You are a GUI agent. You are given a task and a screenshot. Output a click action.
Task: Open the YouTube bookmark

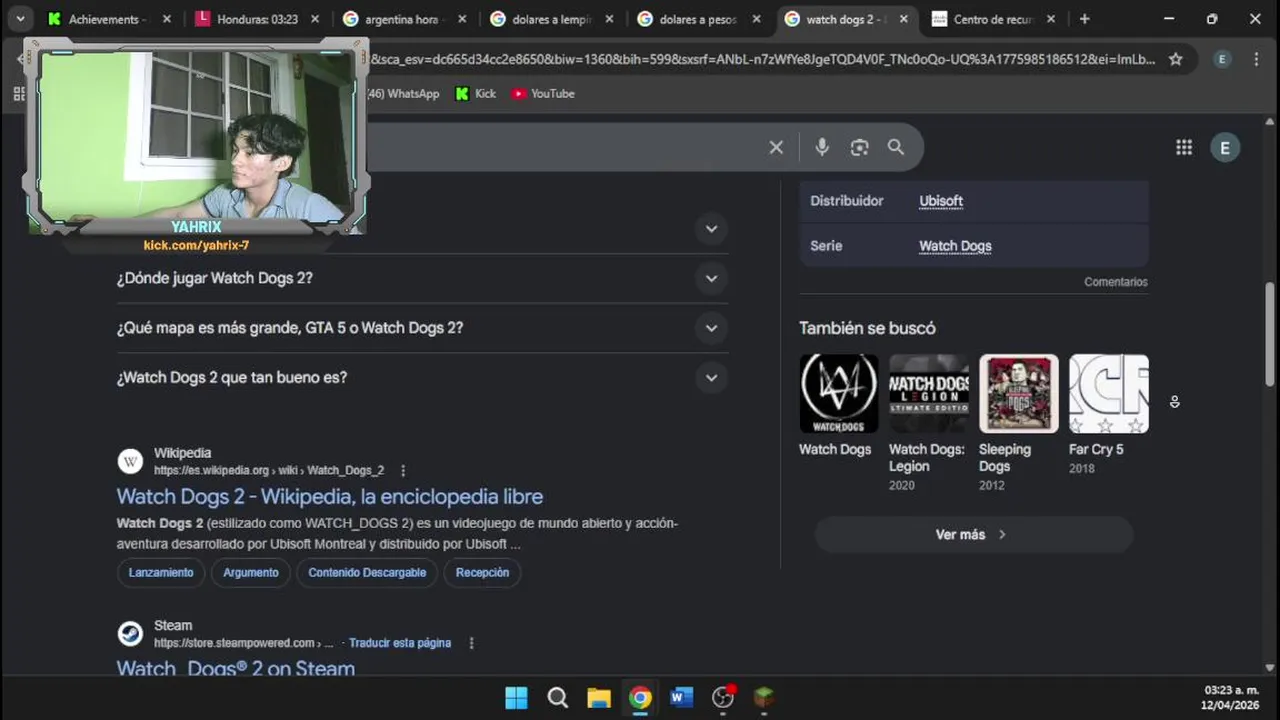(543, 93)
